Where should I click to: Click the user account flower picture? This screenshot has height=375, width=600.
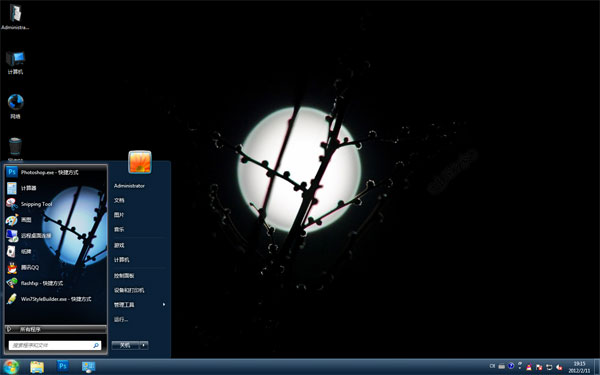(x=140, y=162)
